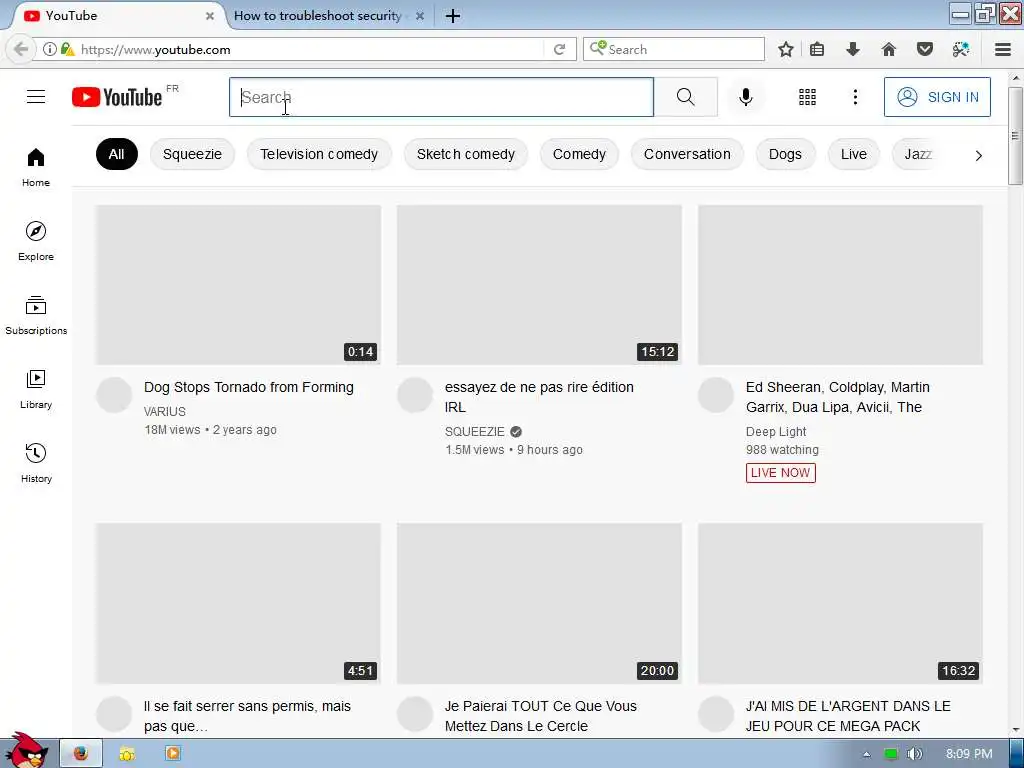Open Deep Light channel link
1024x768 pixels.
(x=776, y=432)
